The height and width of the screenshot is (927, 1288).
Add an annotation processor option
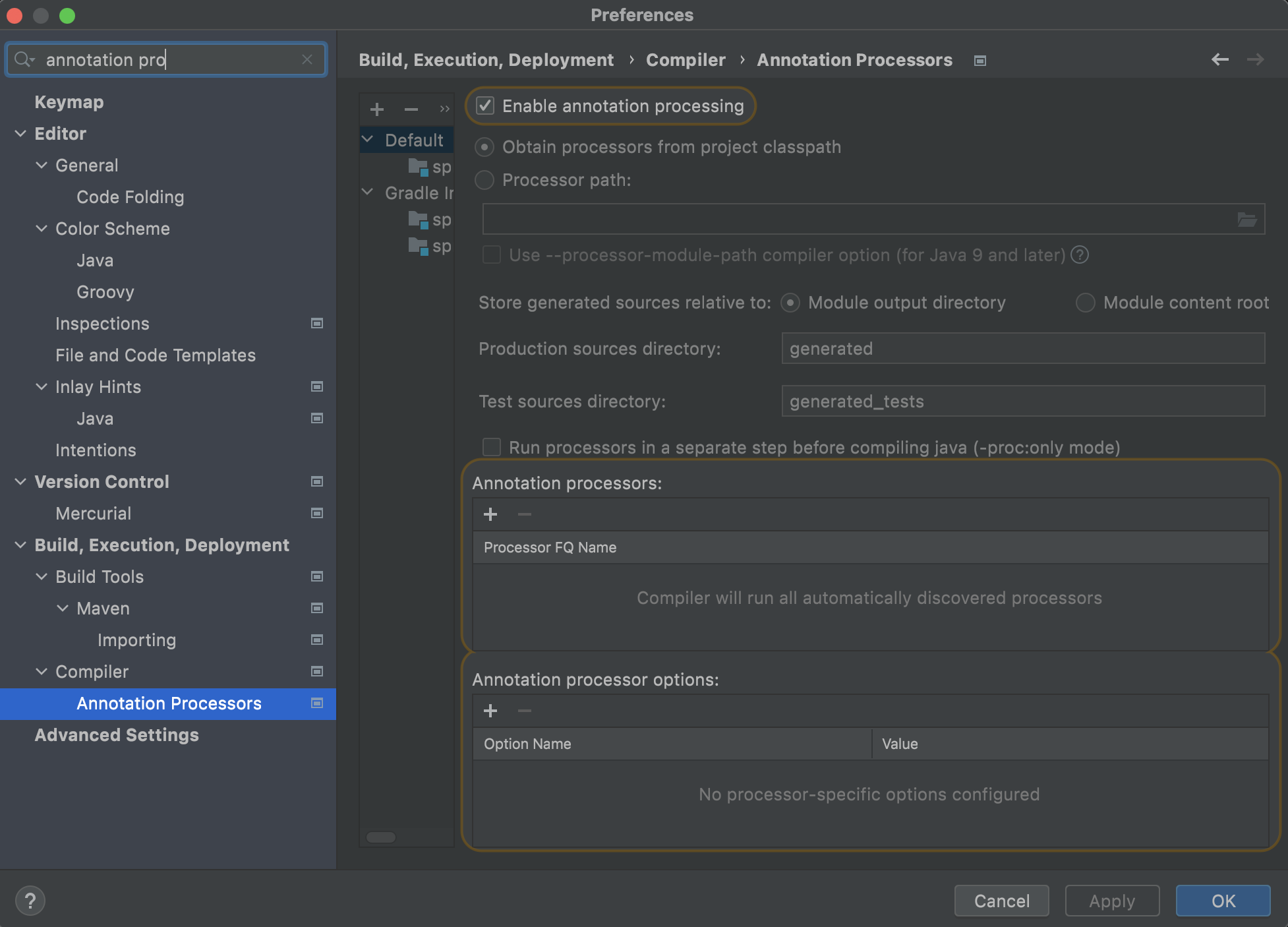pos(490,711)
